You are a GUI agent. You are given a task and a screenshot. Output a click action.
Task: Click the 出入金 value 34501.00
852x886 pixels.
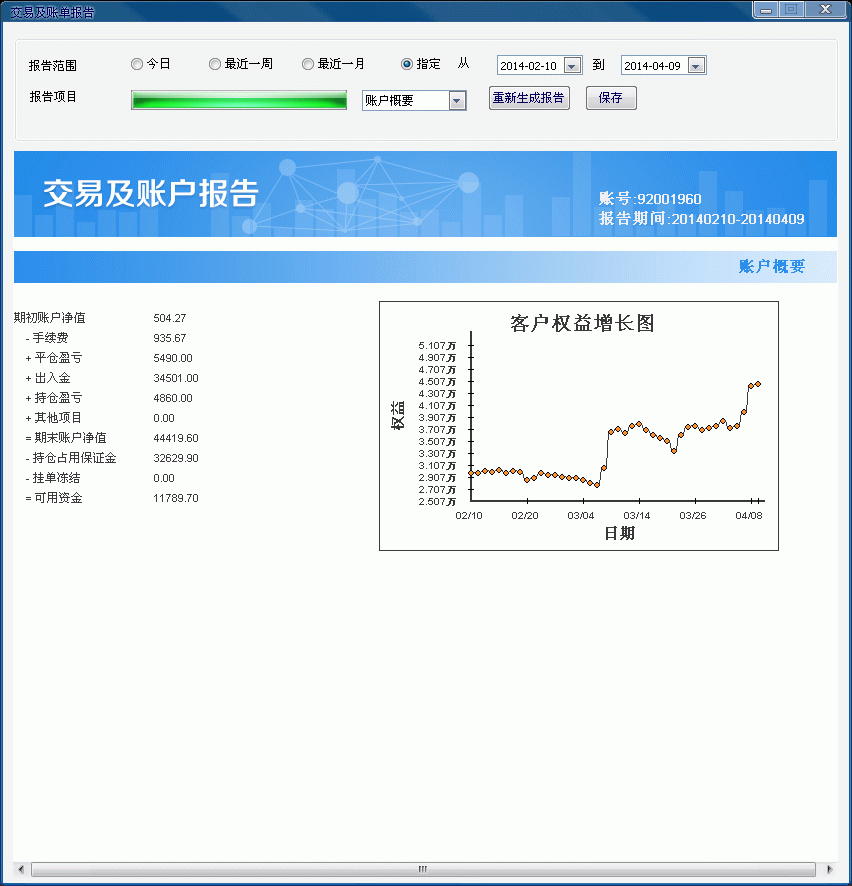click(x=176, y=378)
